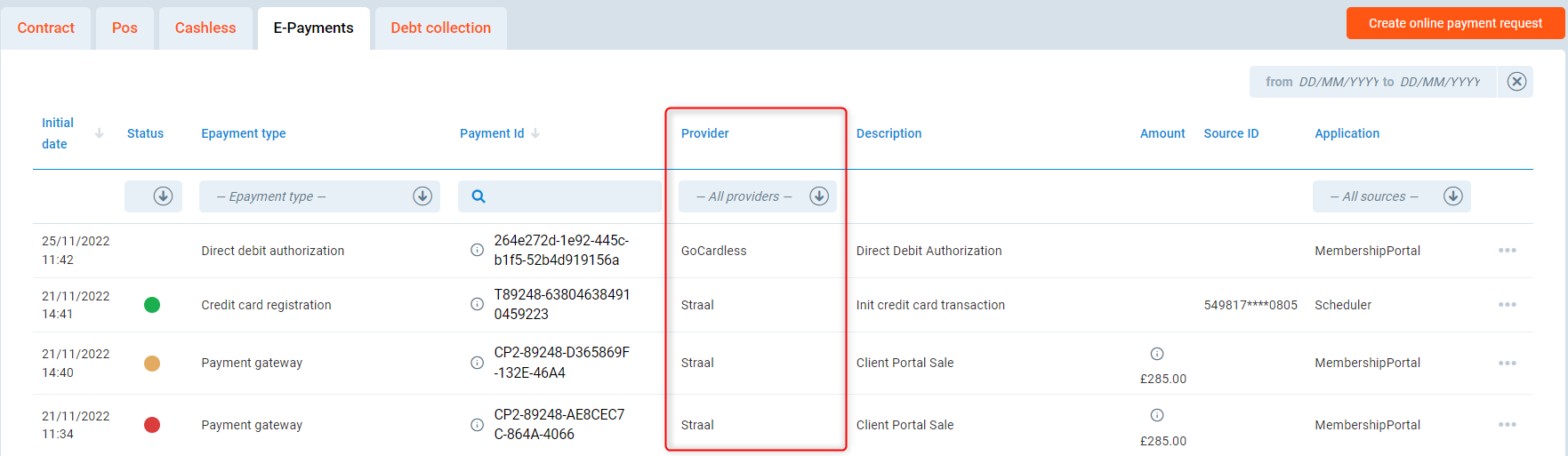Click green status dot for credit card registration
The width and height of the screenshot is (1568, 456).
click(152, 305)
